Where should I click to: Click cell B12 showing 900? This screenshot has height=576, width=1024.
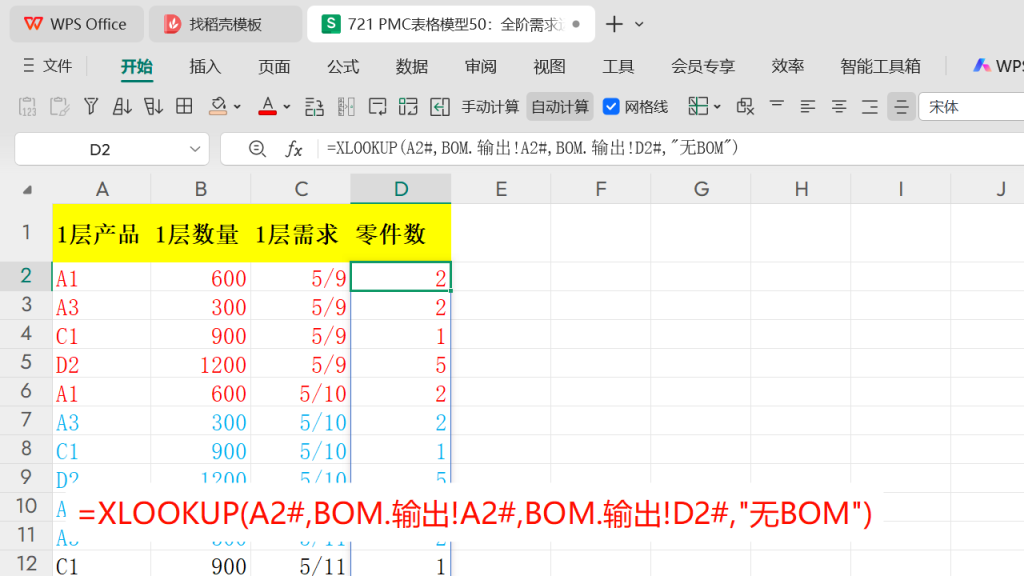200,565
